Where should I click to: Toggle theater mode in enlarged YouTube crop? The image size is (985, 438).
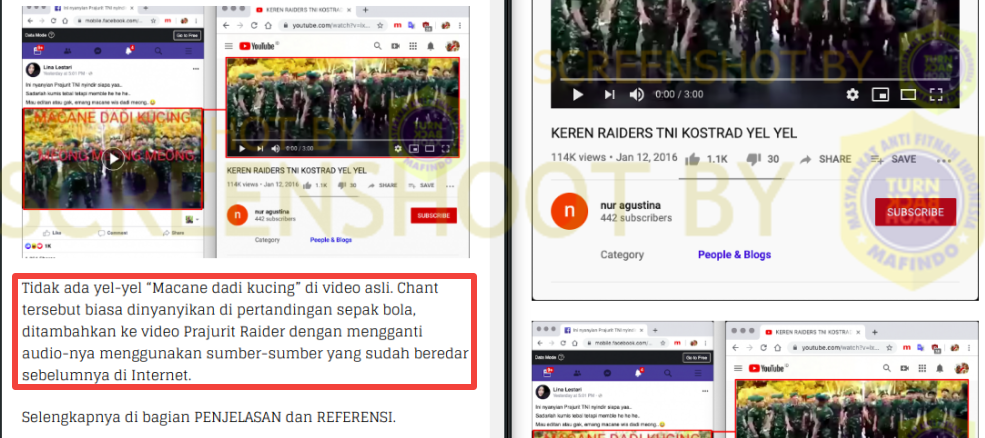click(x=908, y=94)
